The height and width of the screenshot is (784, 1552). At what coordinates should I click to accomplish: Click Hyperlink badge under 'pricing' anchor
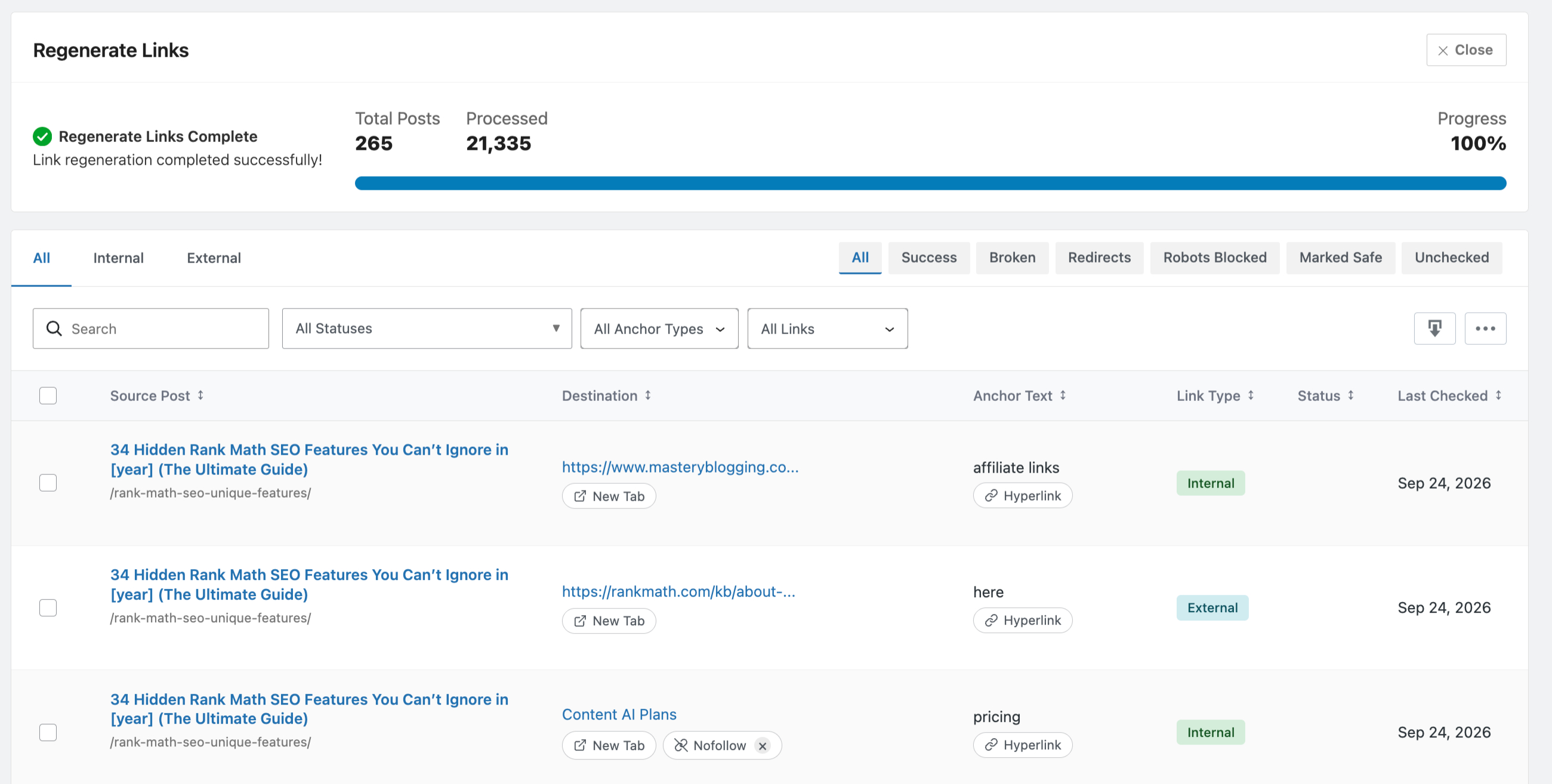pyautogui.click(x=1022, y=745)
